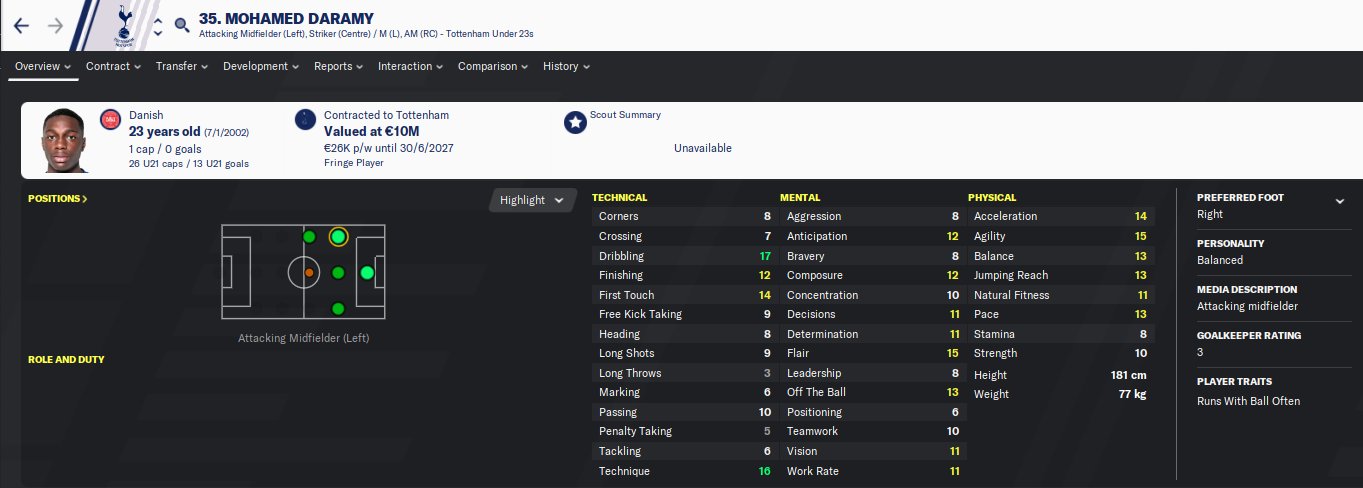Open the Comparison menu
Image resolution: width=1363 pixels, height=488 pixels.
[493, 66]
